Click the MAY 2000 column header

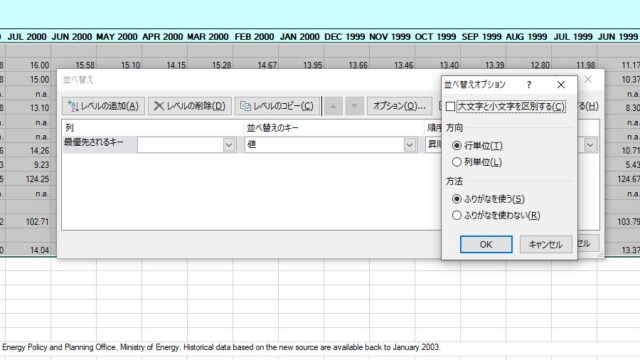coord(117,37)
